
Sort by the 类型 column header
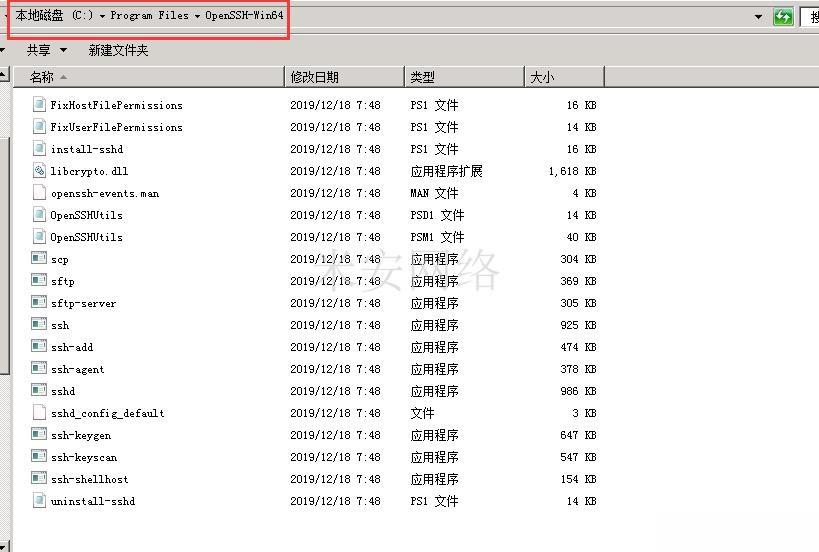(x=464, y=77)
